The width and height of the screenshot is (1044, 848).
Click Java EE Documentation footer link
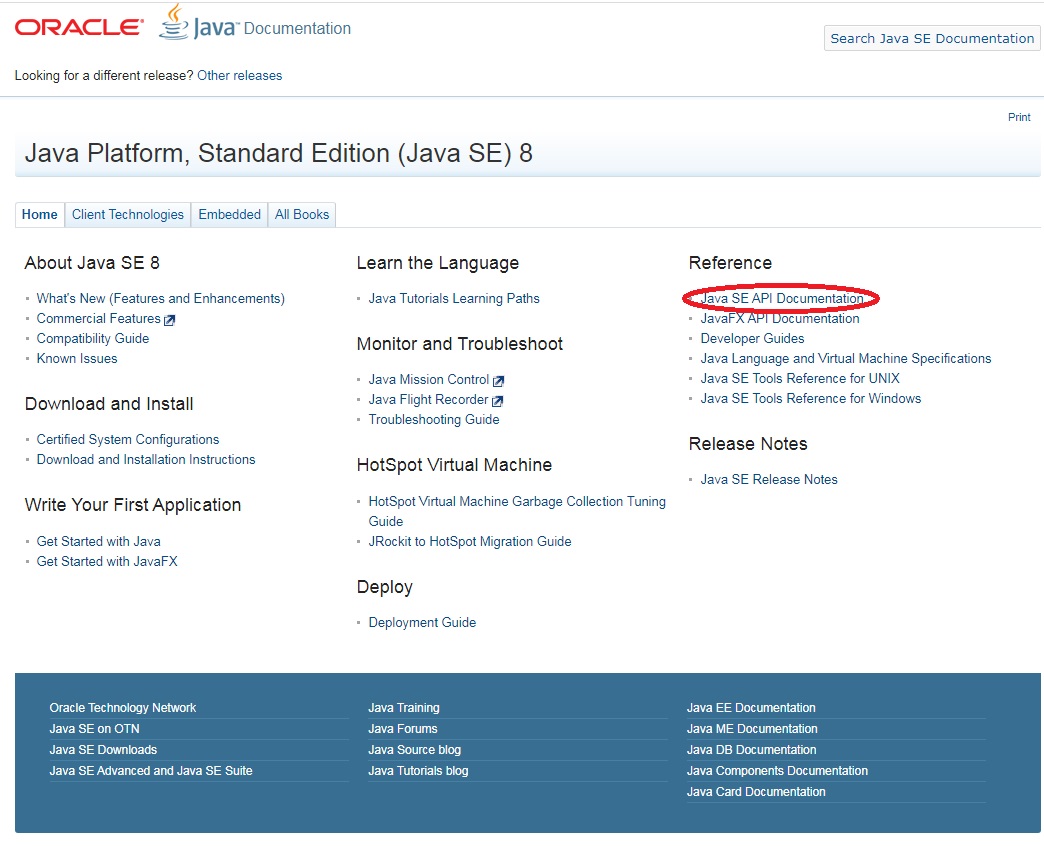751,708
